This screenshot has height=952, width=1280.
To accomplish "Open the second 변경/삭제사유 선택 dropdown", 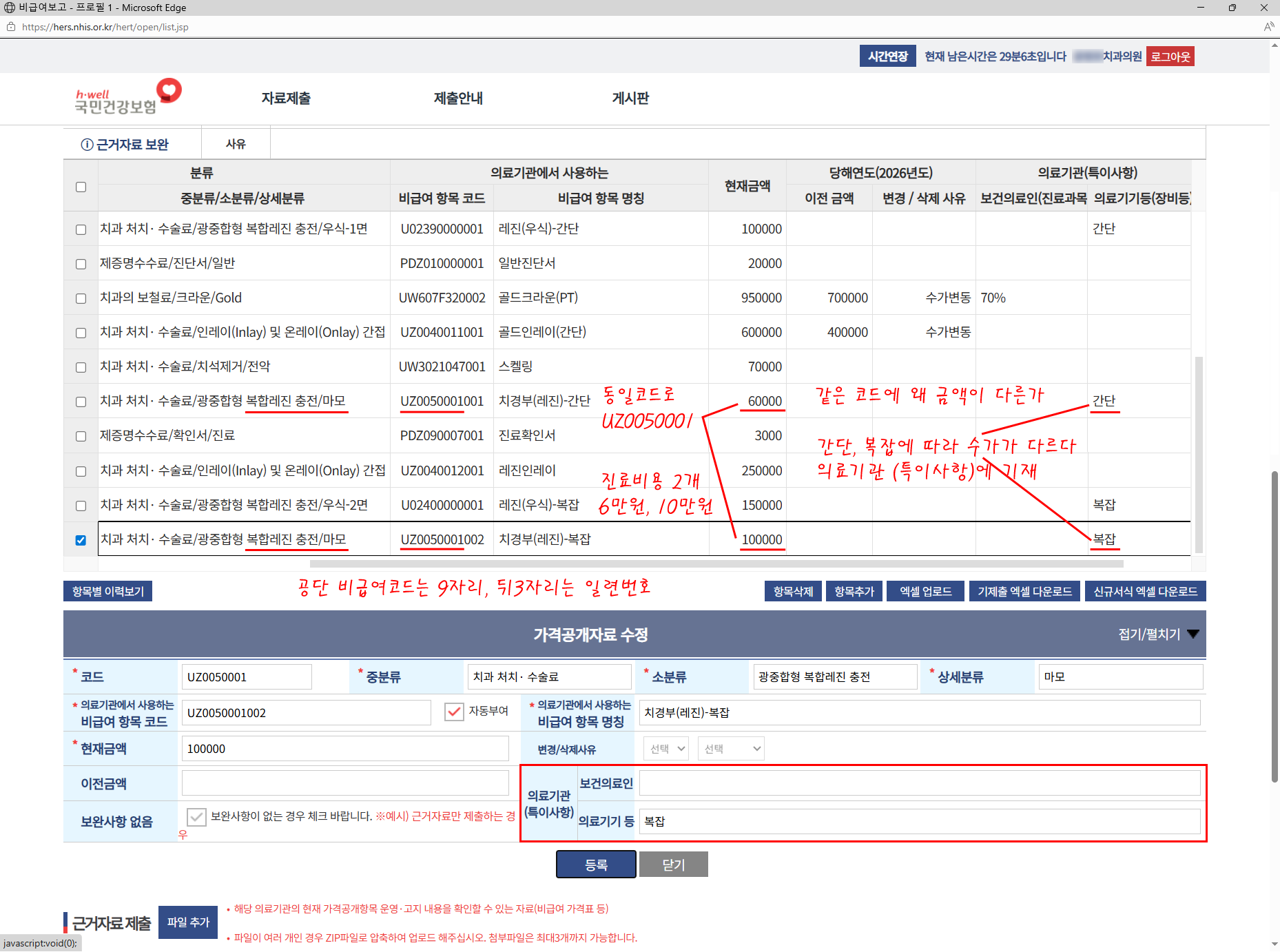I will (731, 749).
